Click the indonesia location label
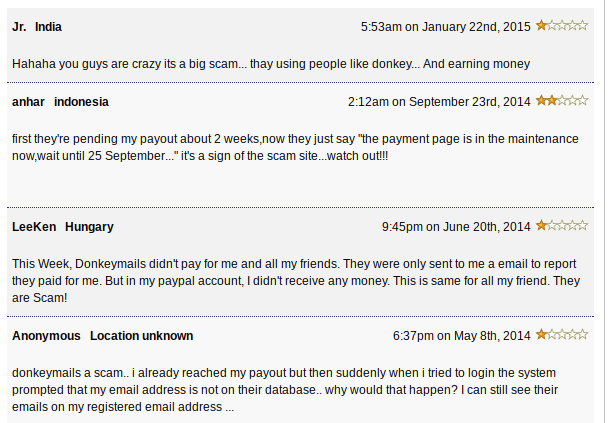Screen dimensions: 612x423 point(81,102)
